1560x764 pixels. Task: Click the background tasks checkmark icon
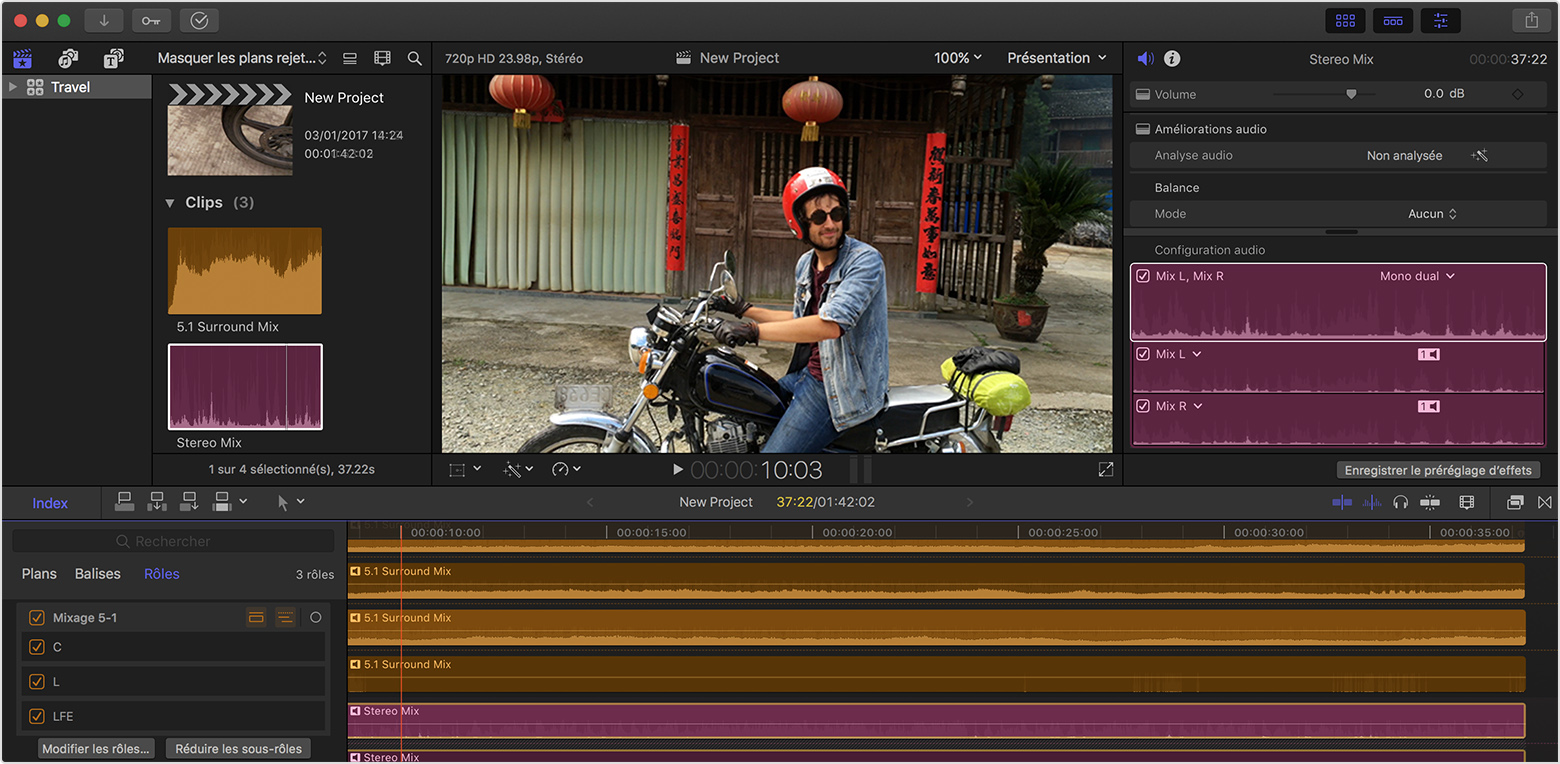(199, 20)
